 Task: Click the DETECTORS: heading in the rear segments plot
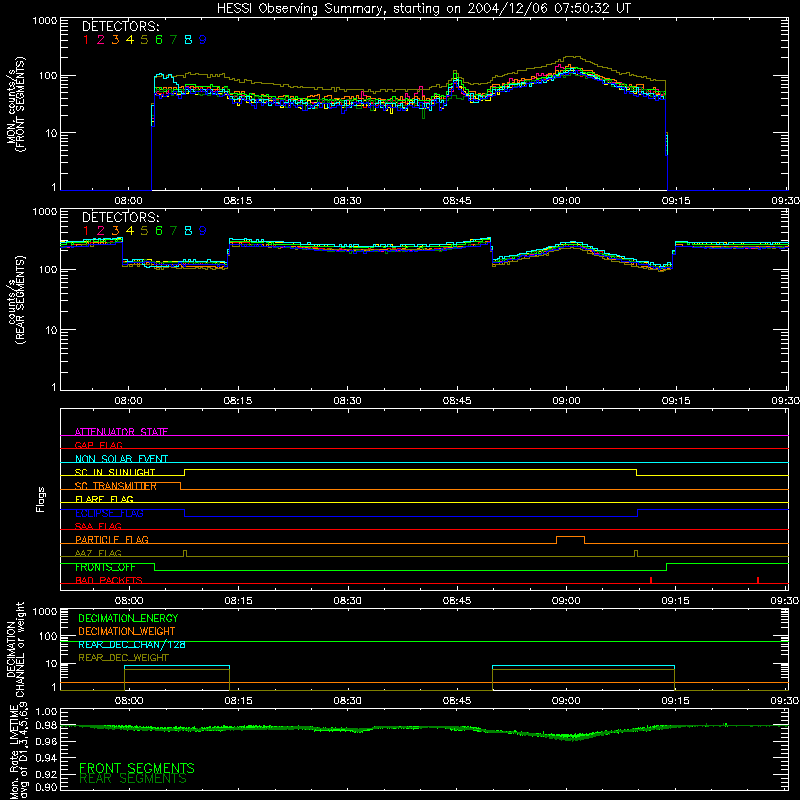[x=120, y=218]
